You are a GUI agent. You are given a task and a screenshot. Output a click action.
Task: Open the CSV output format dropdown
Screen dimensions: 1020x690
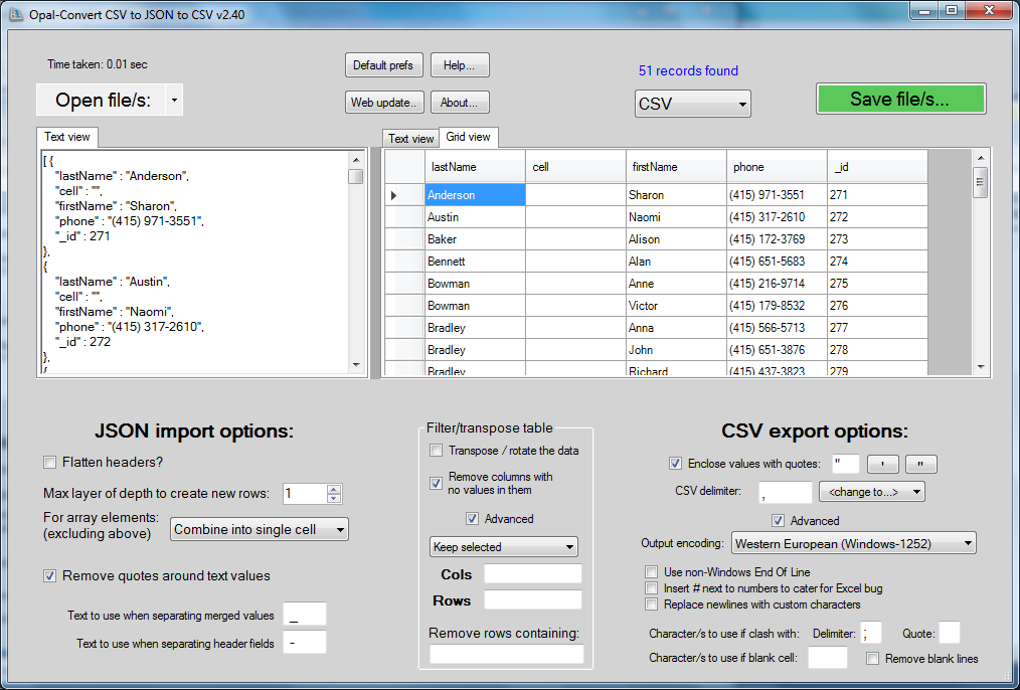click(x=693, y=104)
